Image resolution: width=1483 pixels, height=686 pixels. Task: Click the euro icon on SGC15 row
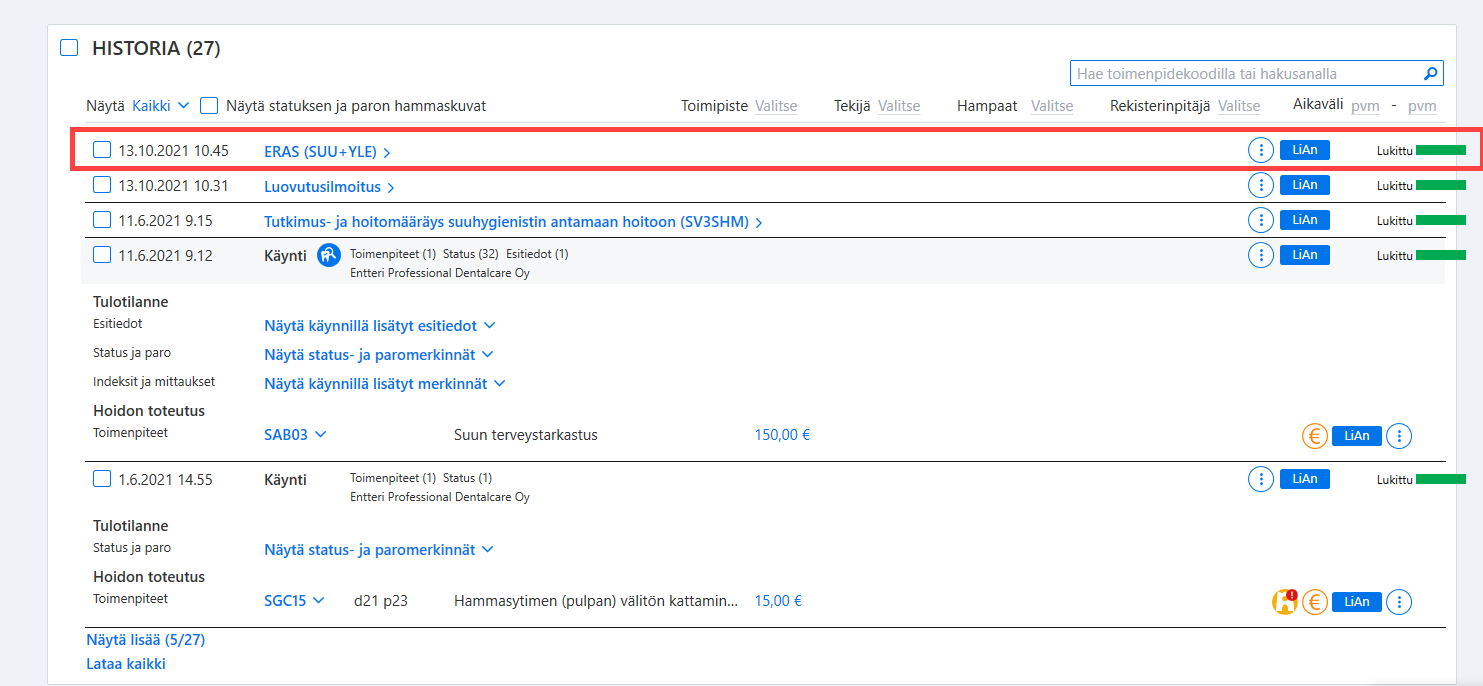tap(1315, 602)
